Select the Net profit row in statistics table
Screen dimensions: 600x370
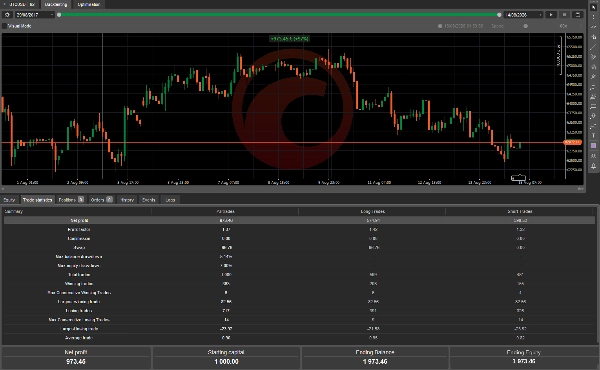click(299, 220)
